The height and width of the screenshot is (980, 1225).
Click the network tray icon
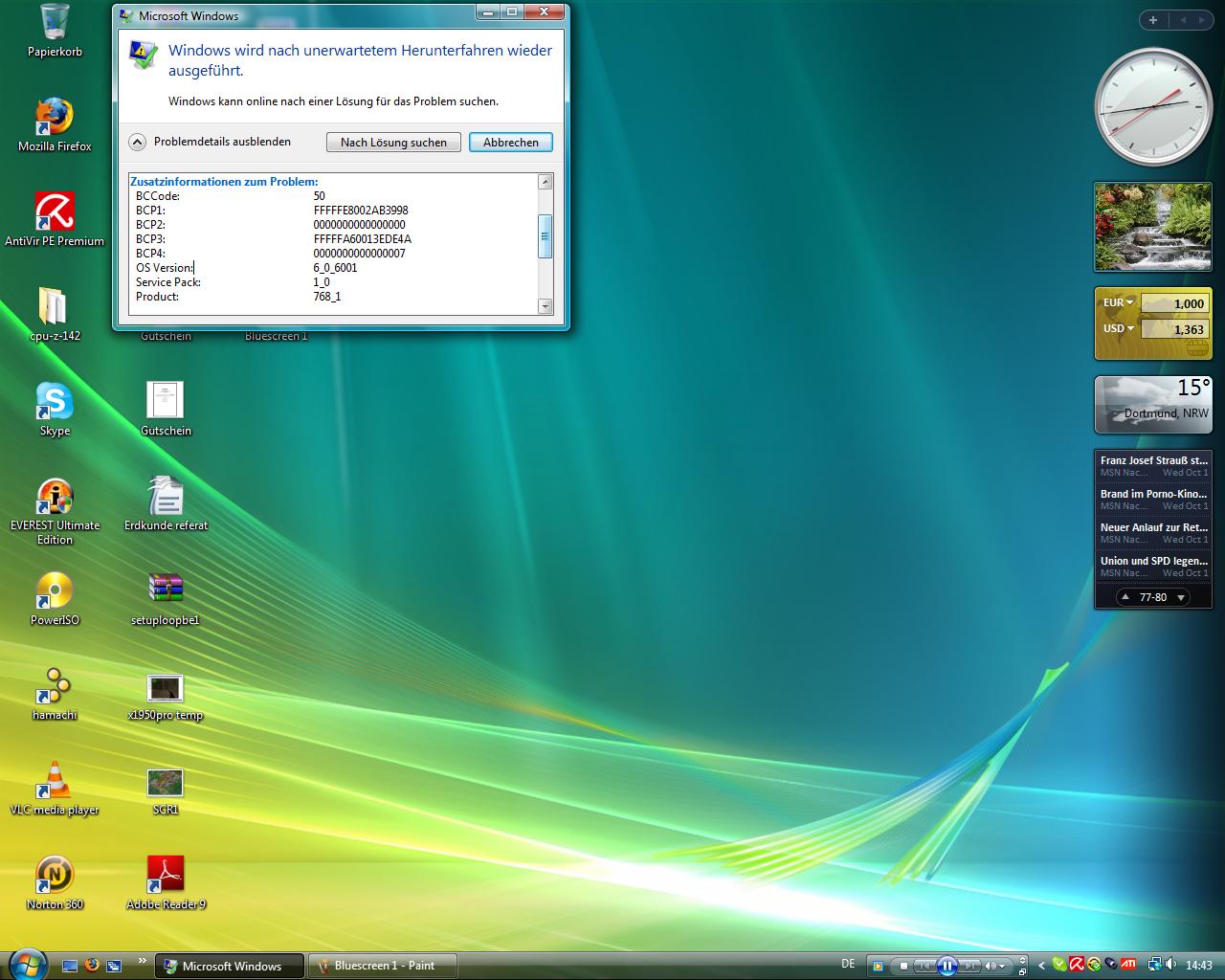(x=1156, y=965)
